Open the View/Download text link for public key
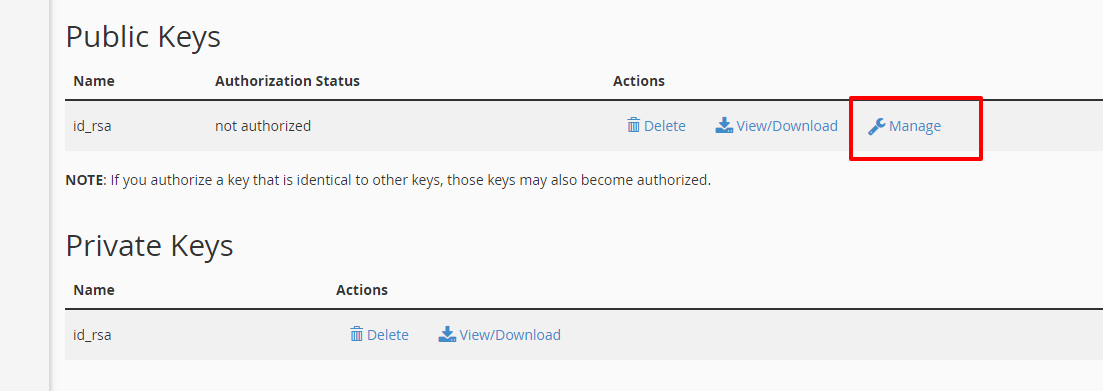The image size is (1103, 391). [x=787, y=126]
